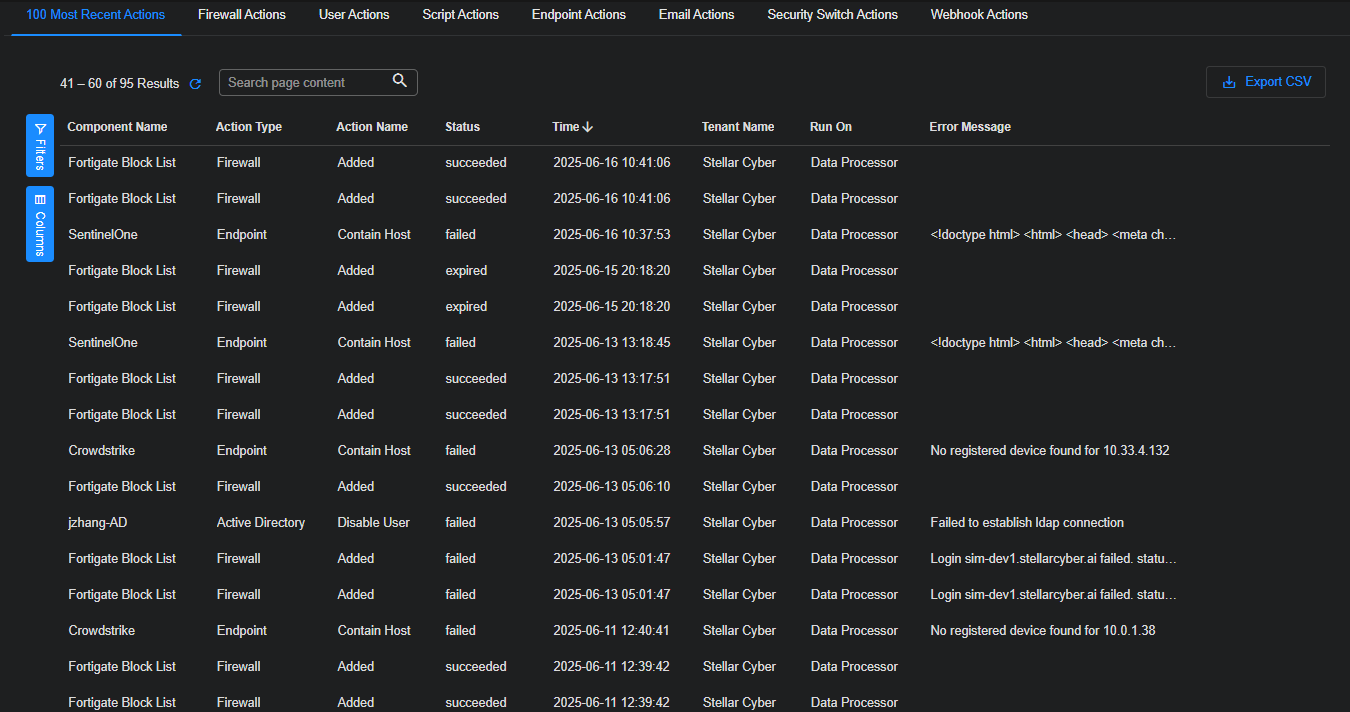Click the Time sort arrow icon

click(588, 127)
